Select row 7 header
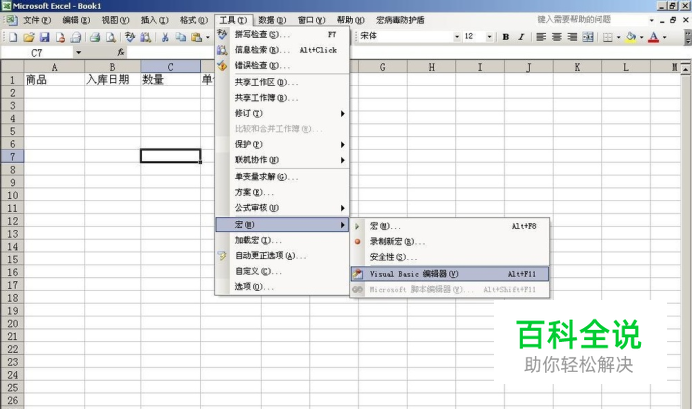692x409 pixels. [12, 157]
